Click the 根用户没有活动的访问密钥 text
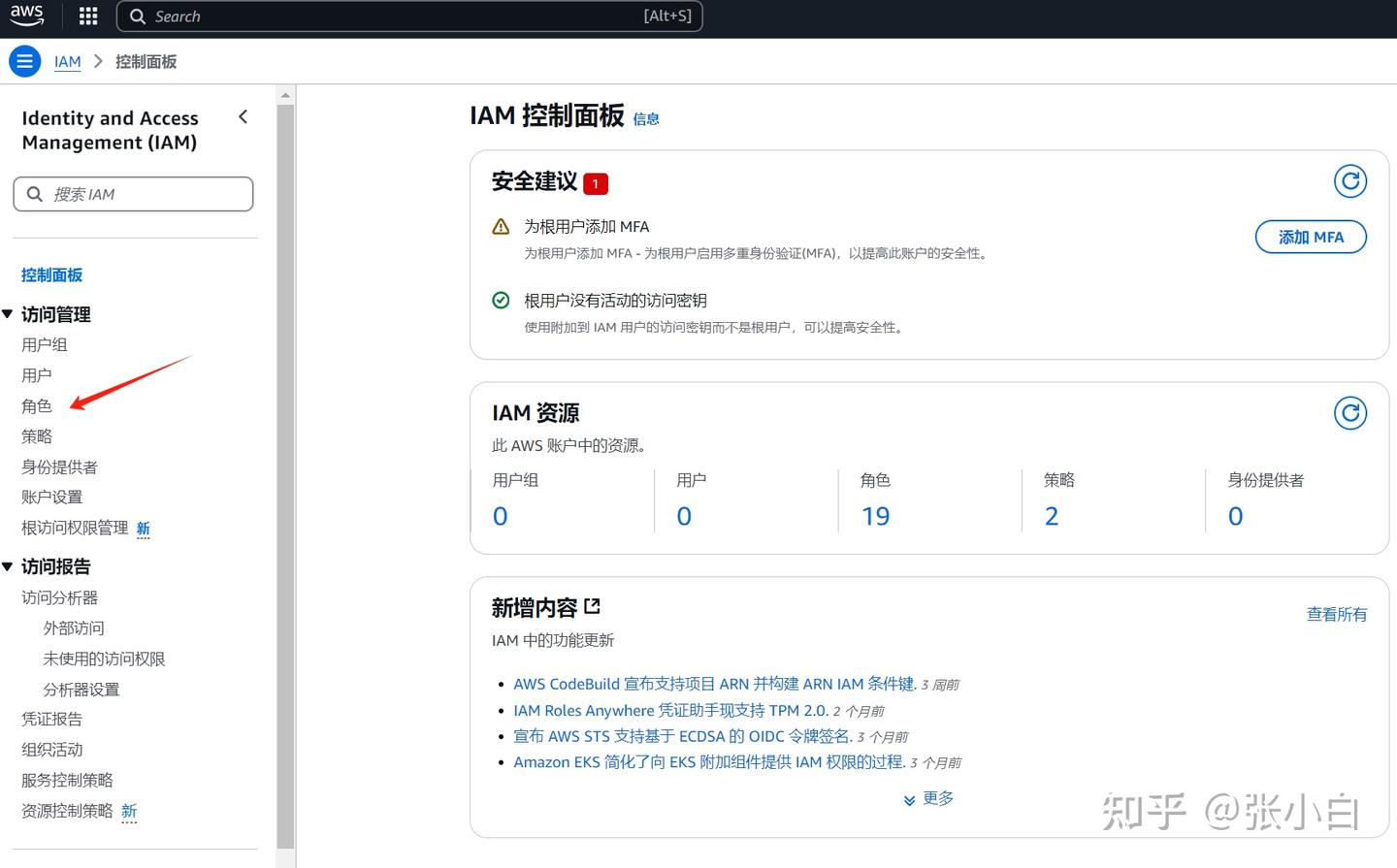 [616, 301]
